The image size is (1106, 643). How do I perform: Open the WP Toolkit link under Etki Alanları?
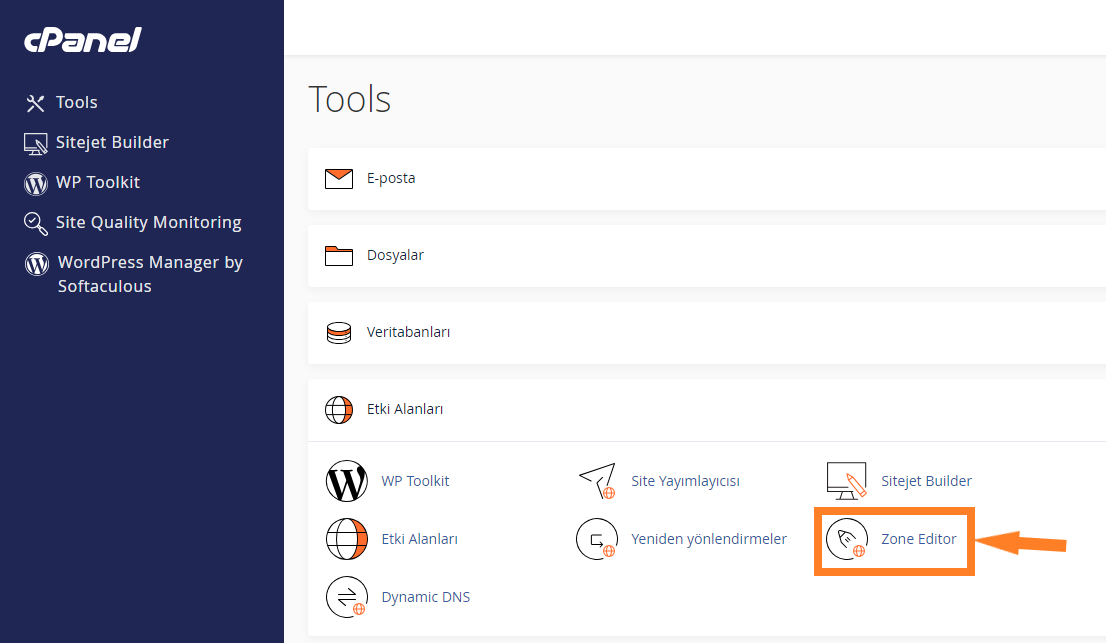coord(415,482)
